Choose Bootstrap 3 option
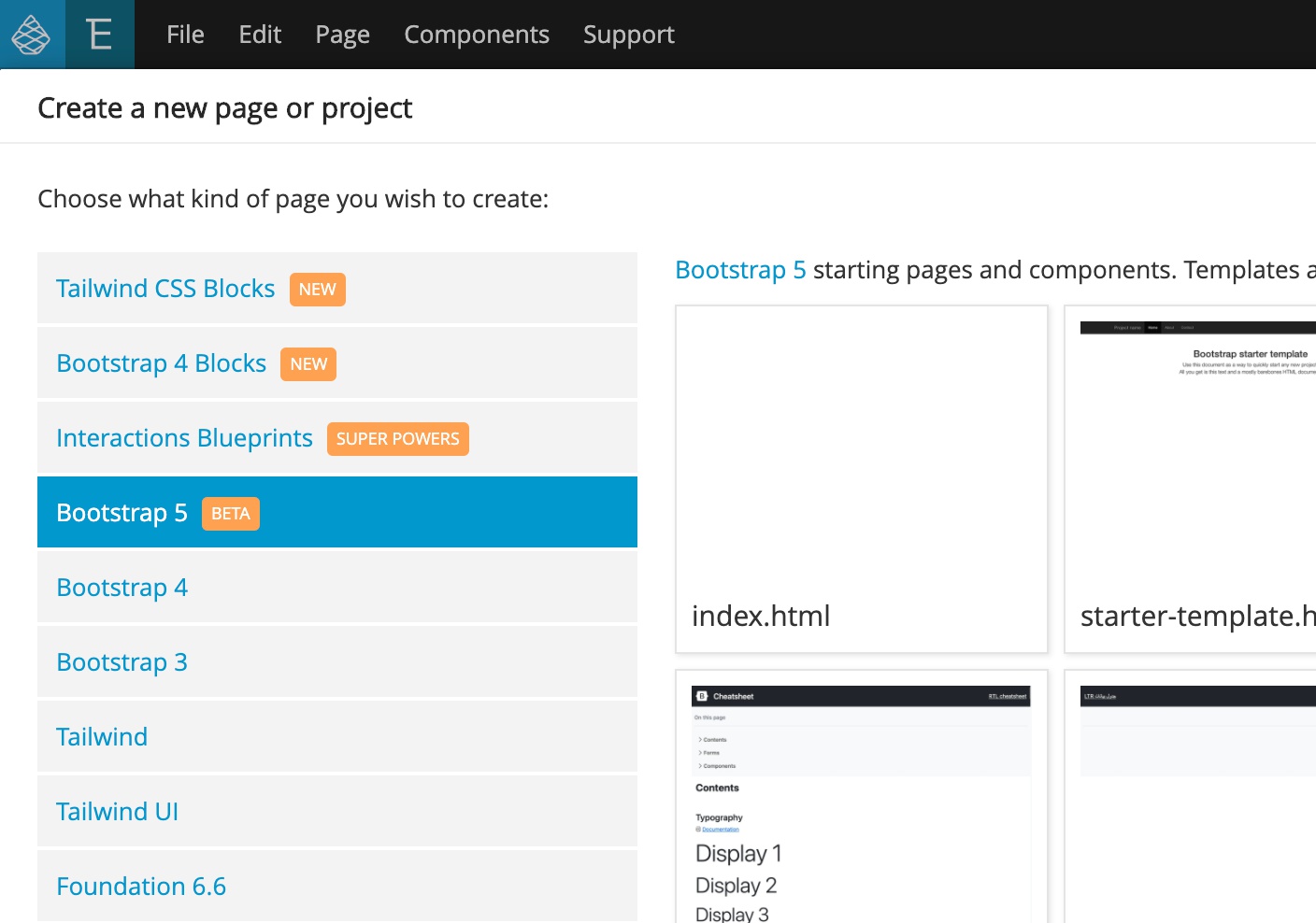 pyautogui.click(x=337, y=661)
